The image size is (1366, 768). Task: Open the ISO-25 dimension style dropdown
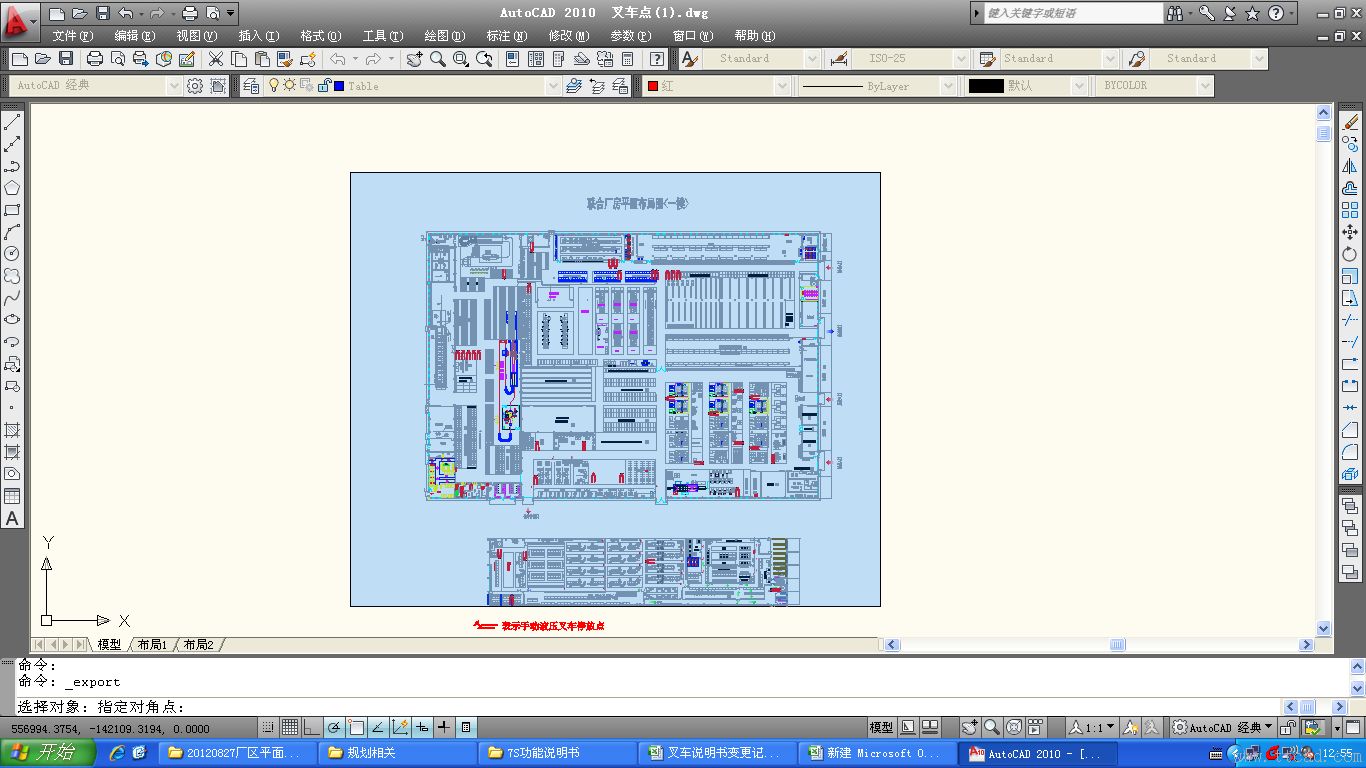[x=960, y=59]
